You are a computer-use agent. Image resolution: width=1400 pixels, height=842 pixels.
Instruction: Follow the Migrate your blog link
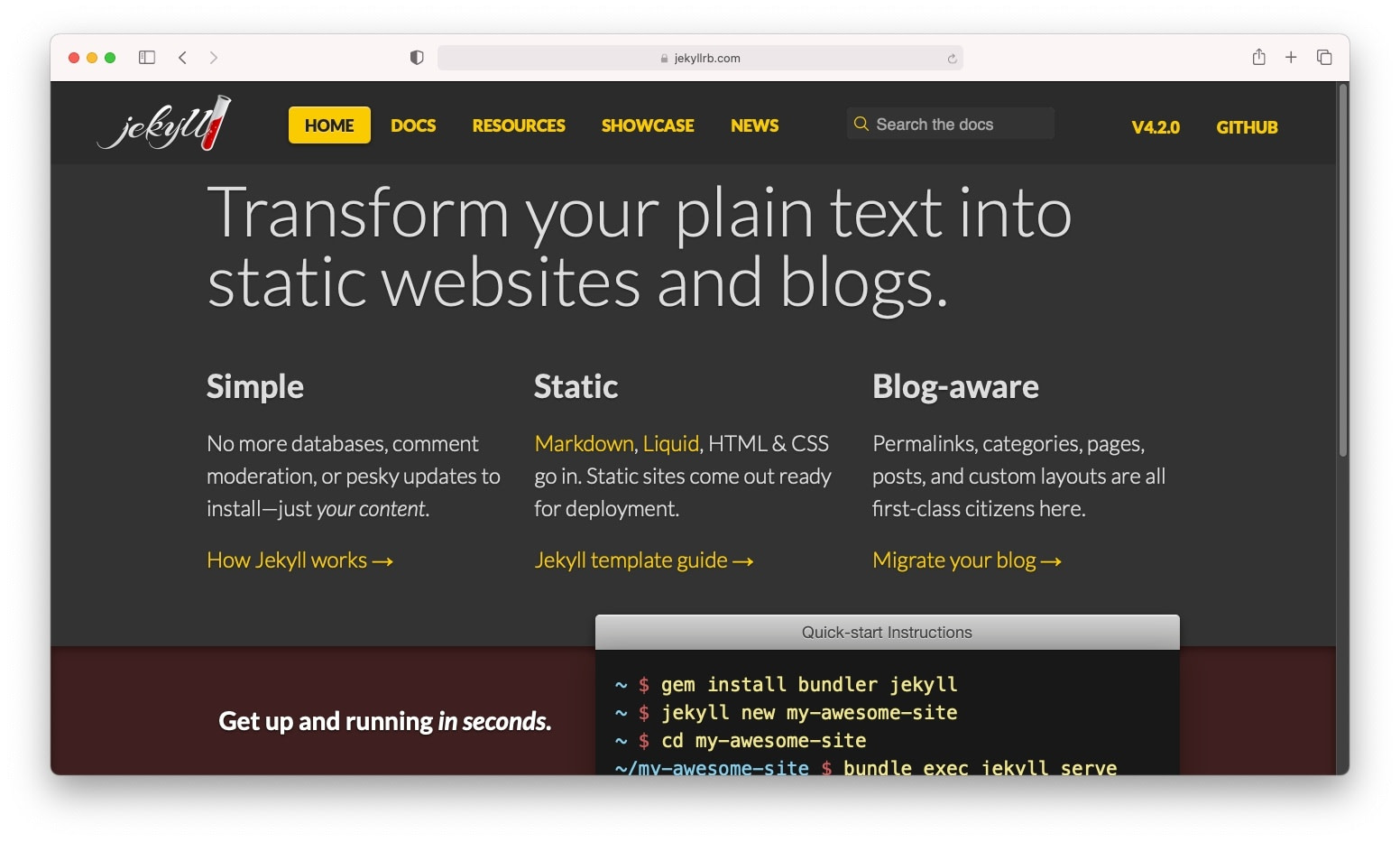click(967, 560)
